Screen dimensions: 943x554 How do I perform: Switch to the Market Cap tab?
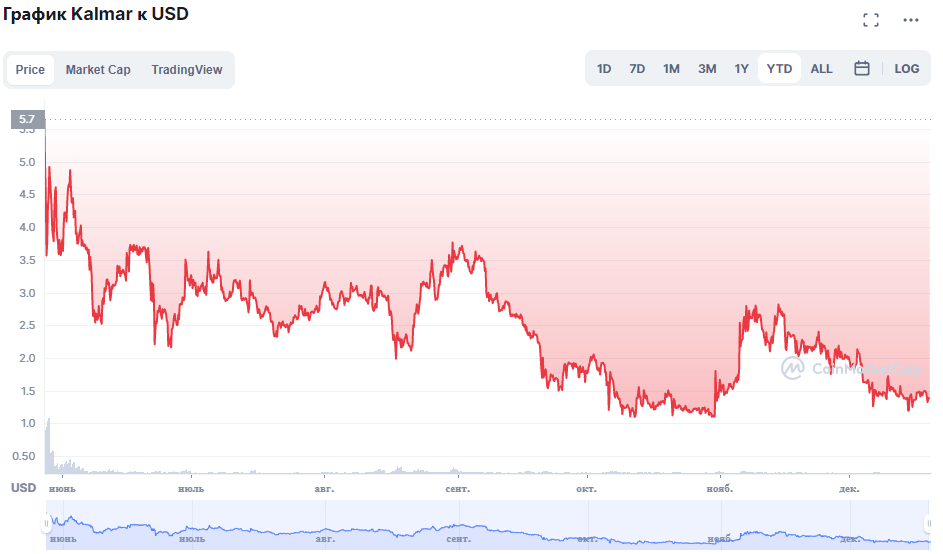(x=98, y=70)
